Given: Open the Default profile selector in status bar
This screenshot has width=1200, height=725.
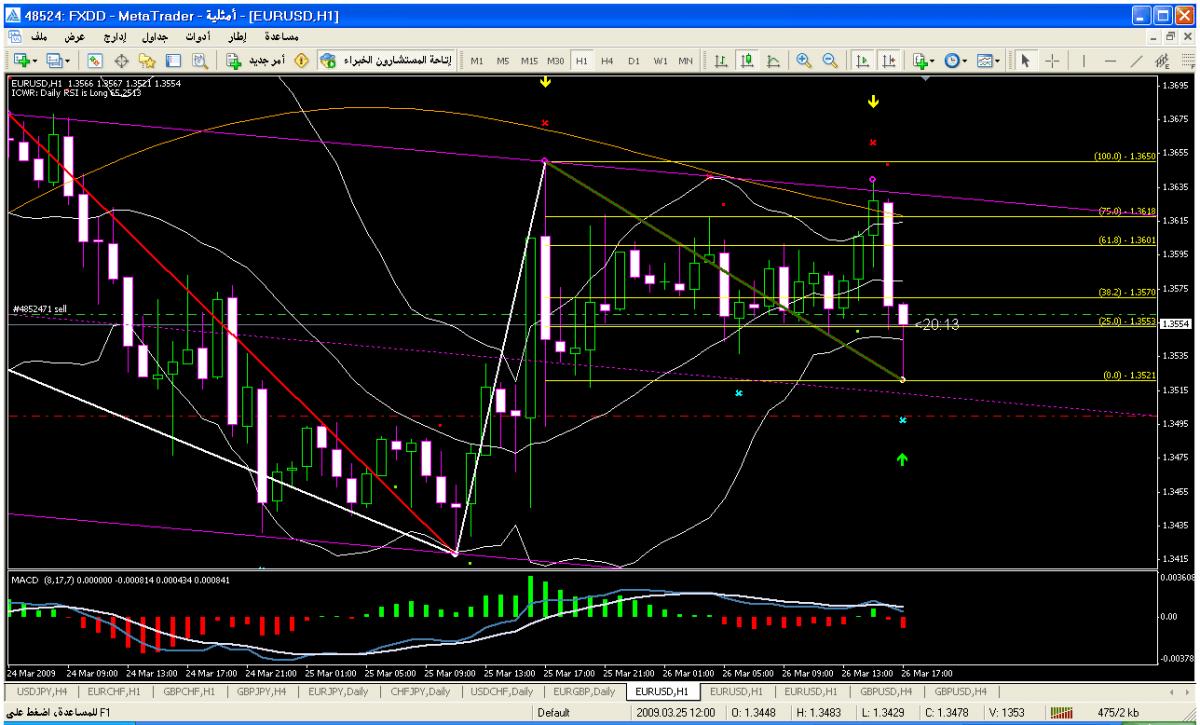Looking at the screenshot, I should [x=552, y=714].
